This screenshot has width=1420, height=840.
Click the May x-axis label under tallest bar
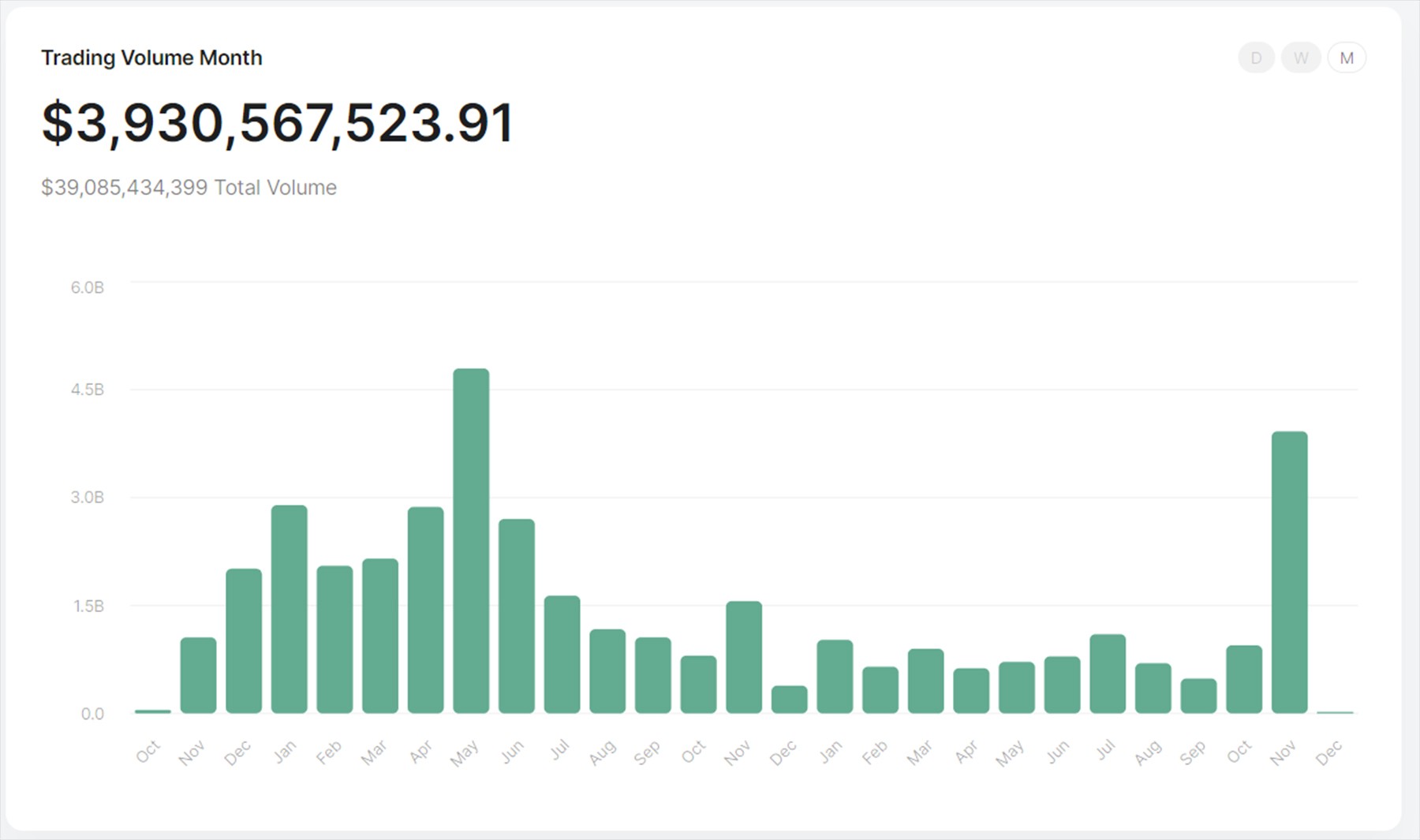pyautogui.click(x=465, y=753)
